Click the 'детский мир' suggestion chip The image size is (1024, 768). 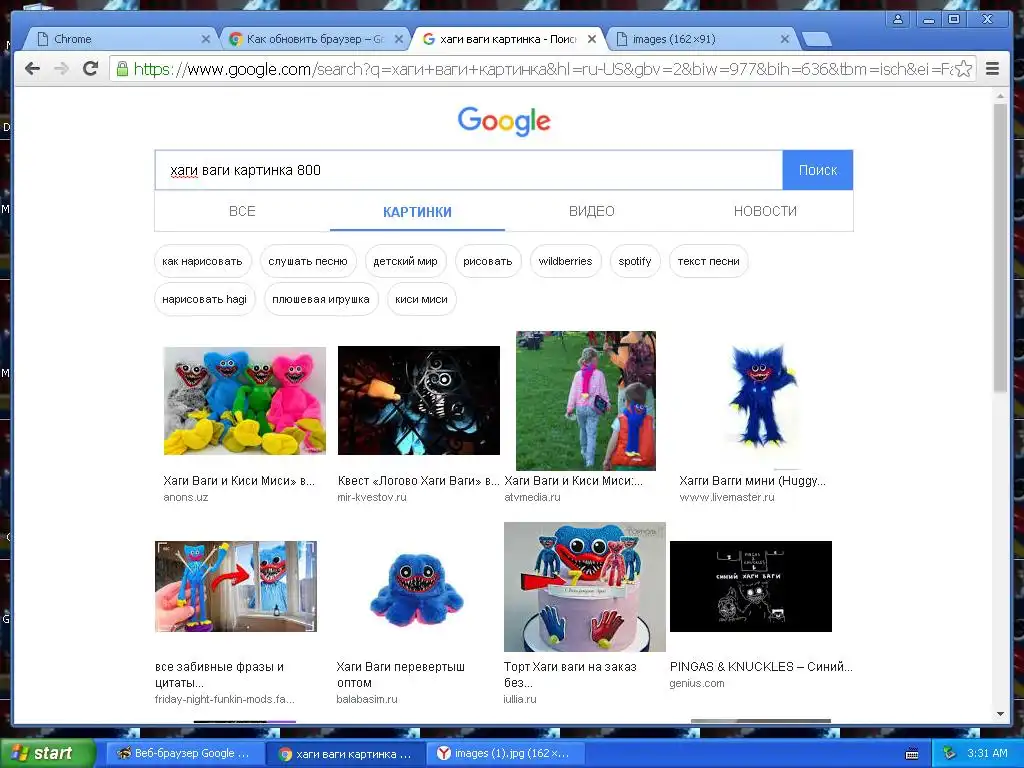tap(406, 261)
